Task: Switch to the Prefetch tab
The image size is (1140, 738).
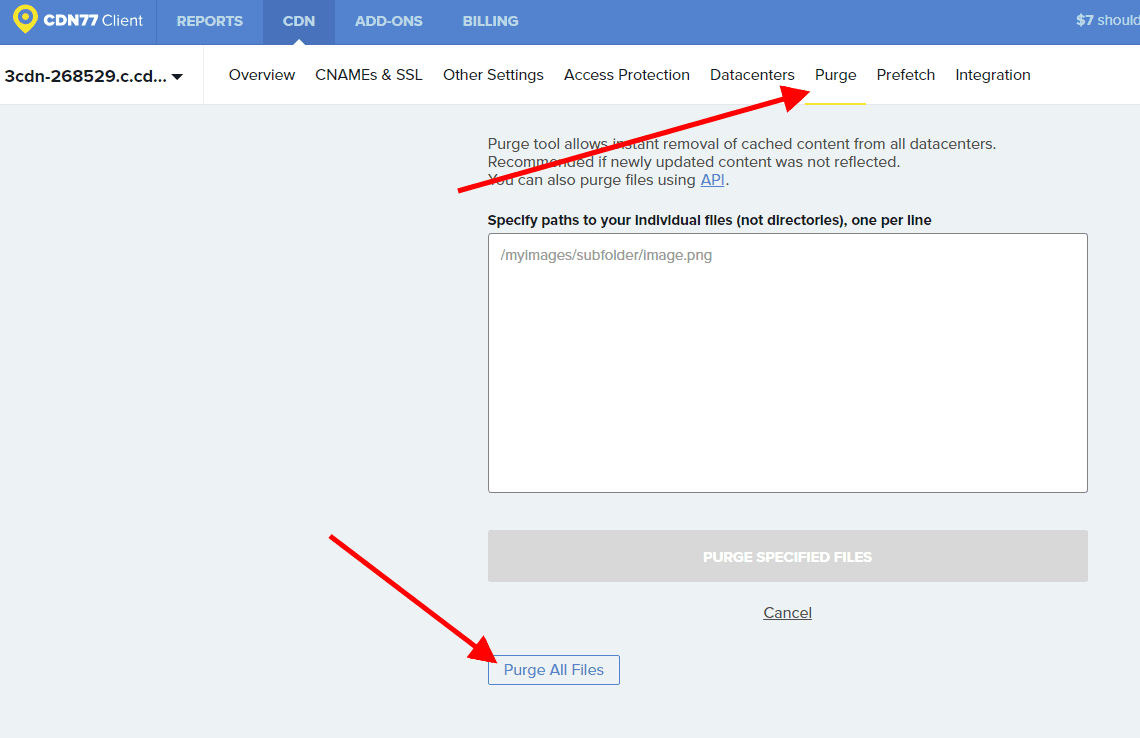Action: [906, 75]
